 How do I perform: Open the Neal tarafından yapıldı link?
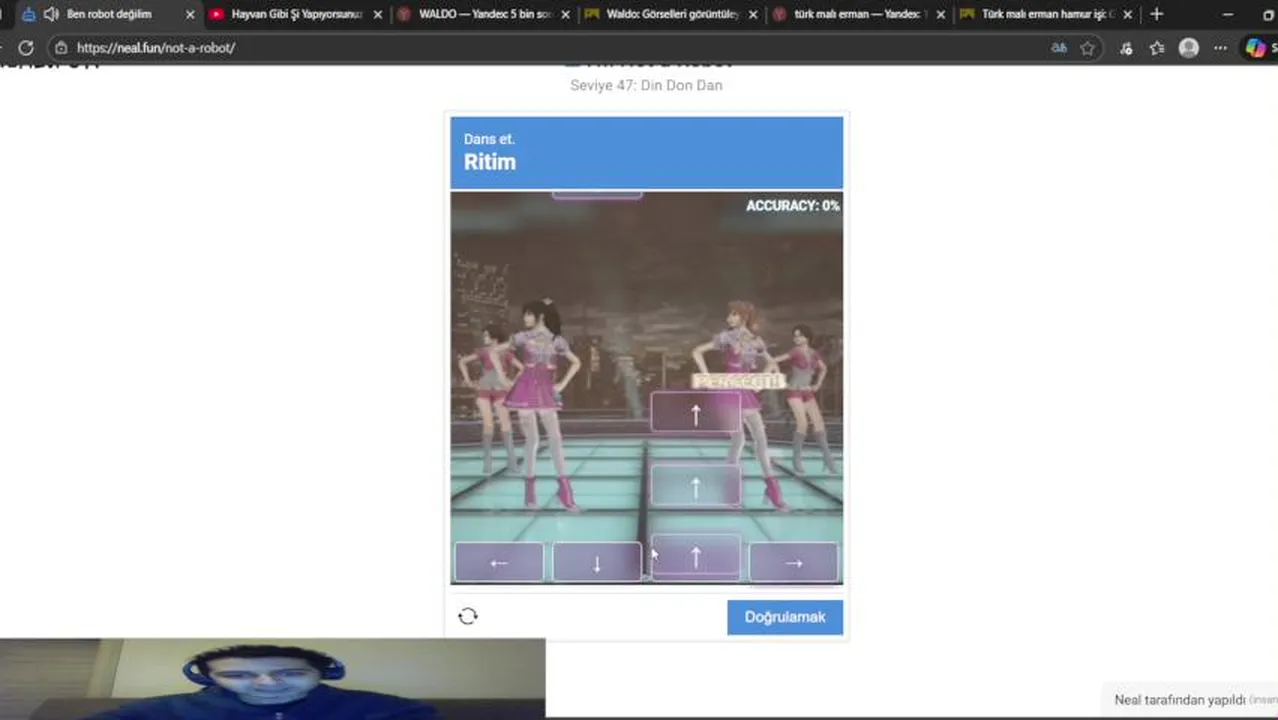click(1180, 700)
